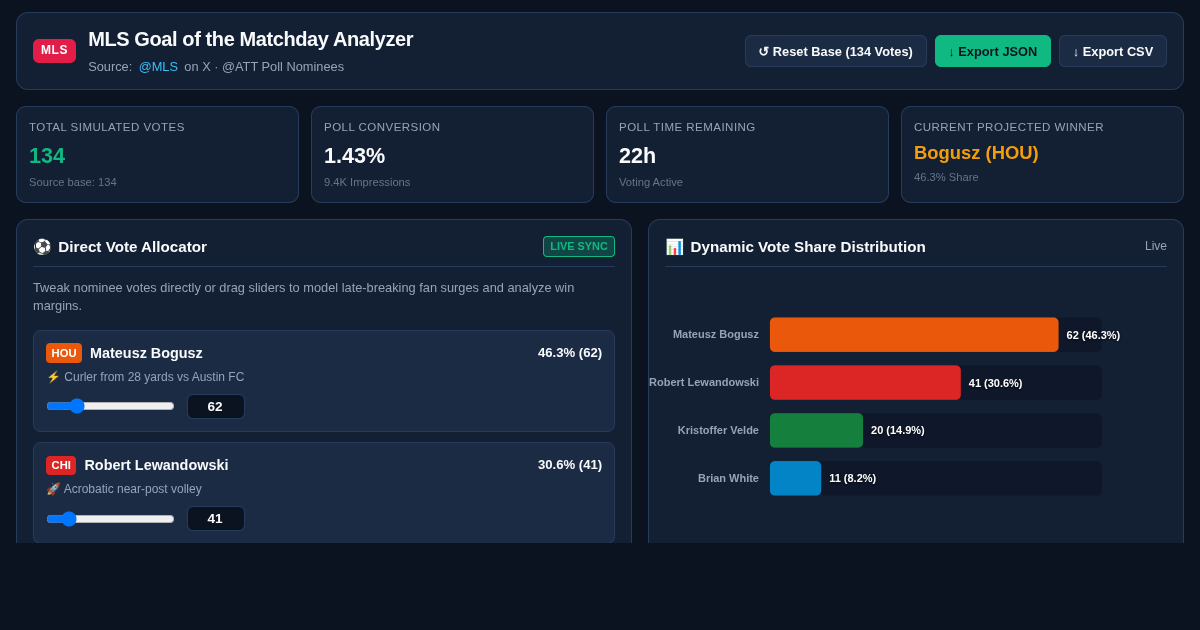Screen dimensions: 1200x630
Task: Select the Poll Time Remaining value 22h
Action: [637, 156]
